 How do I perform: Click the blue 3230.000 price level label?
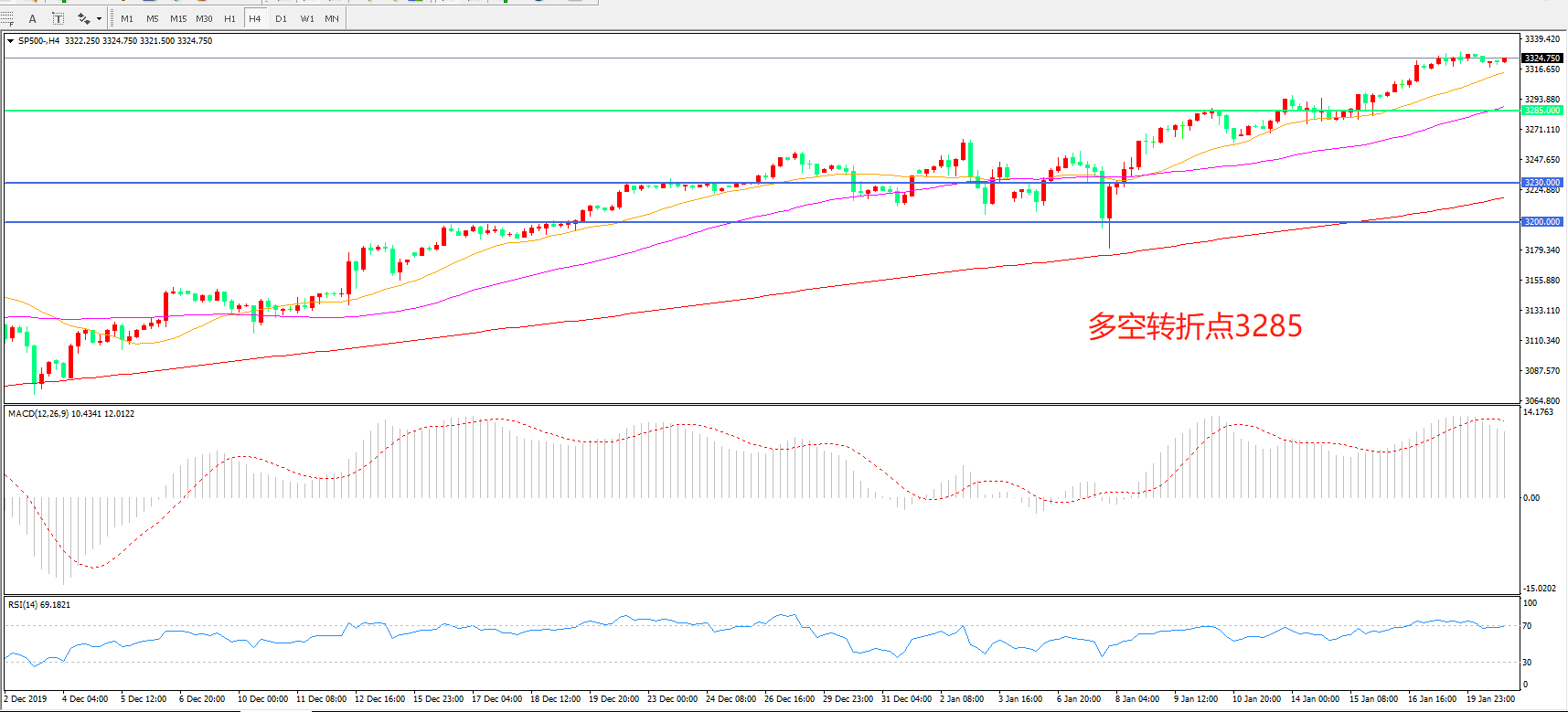click(x=1541, y=183)
